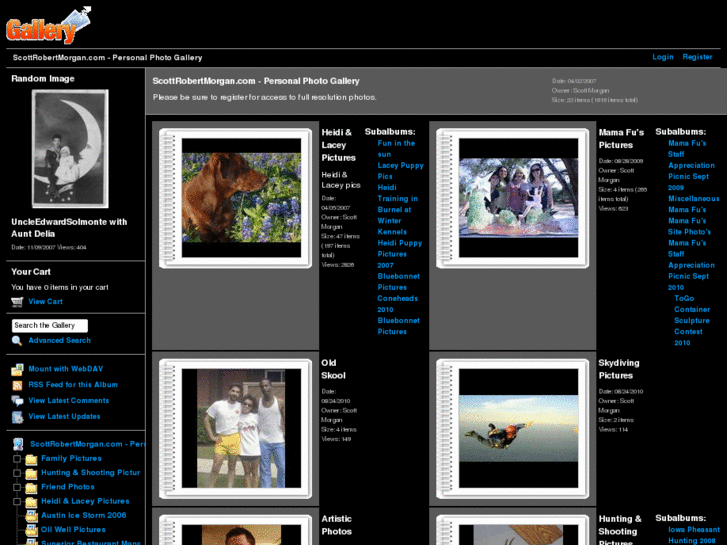Click the Oil Well Pictures album icon

(32, 530)
